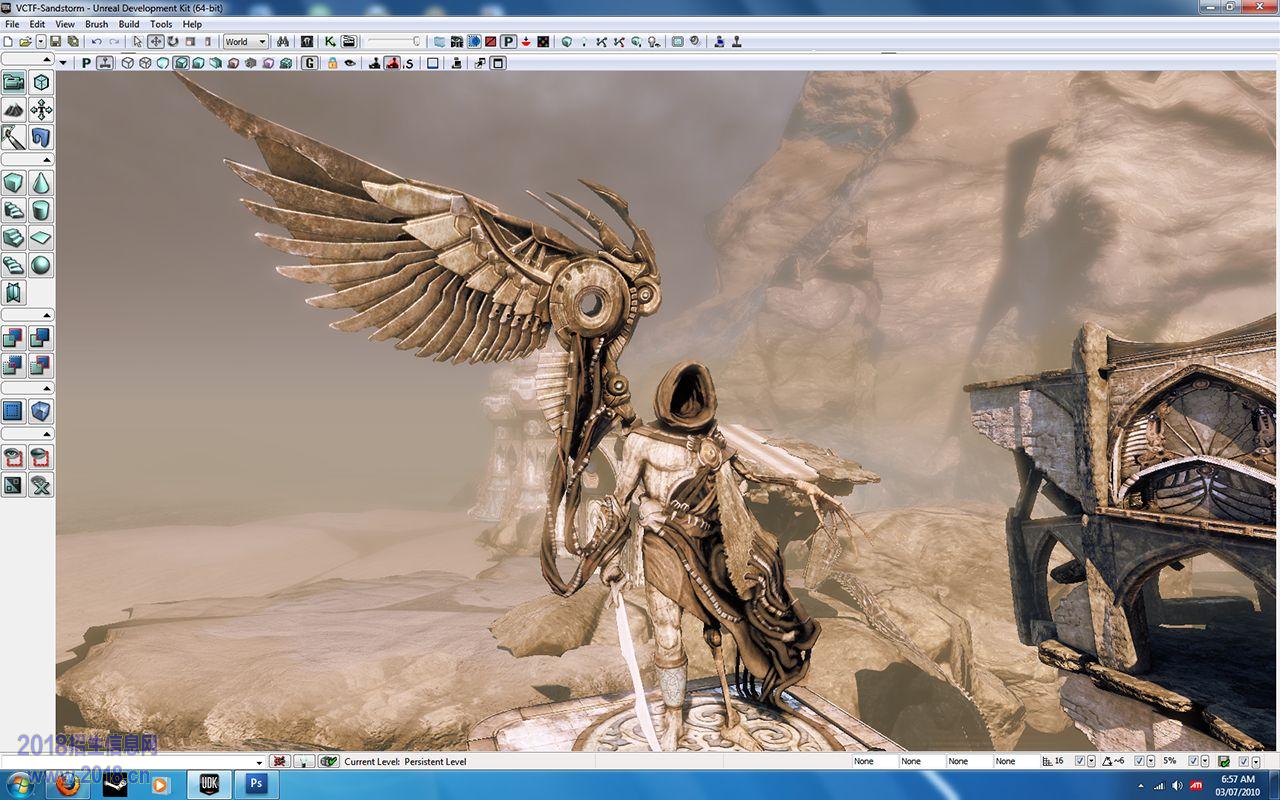Select the Cone brush builder
The height and width of the screenshot is (800, 1280).
click(x=41, y=182)
